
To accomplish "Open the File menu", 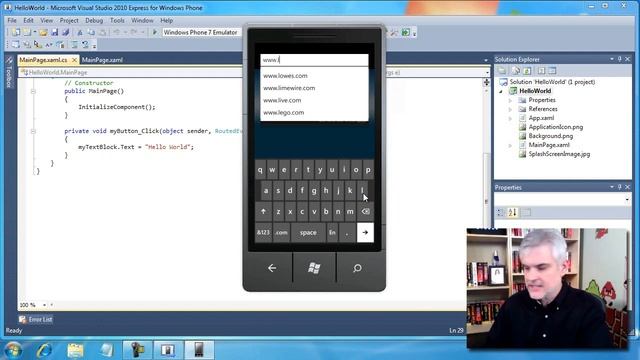I will tap(12, 20).
